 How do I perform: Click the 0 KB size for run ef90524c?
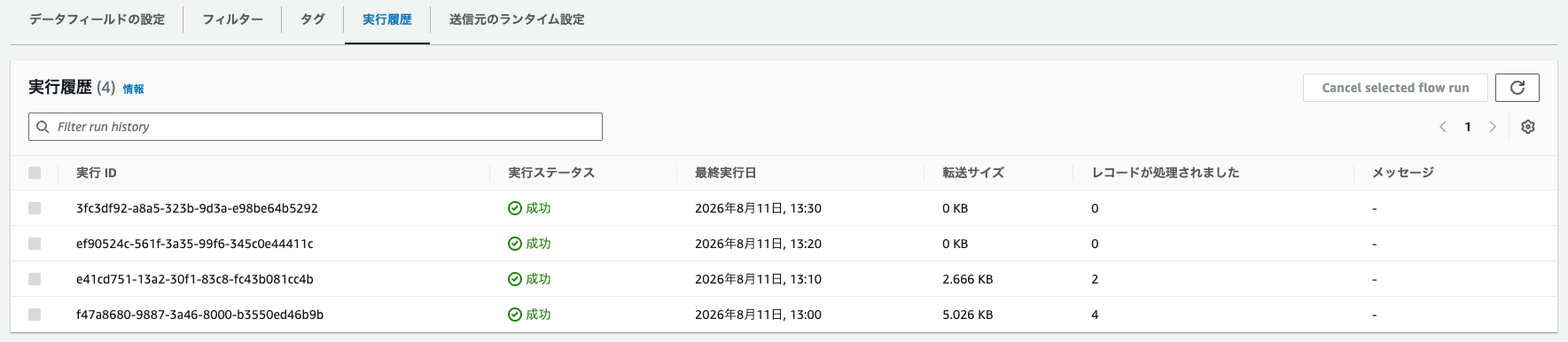(x=956, y=244)
